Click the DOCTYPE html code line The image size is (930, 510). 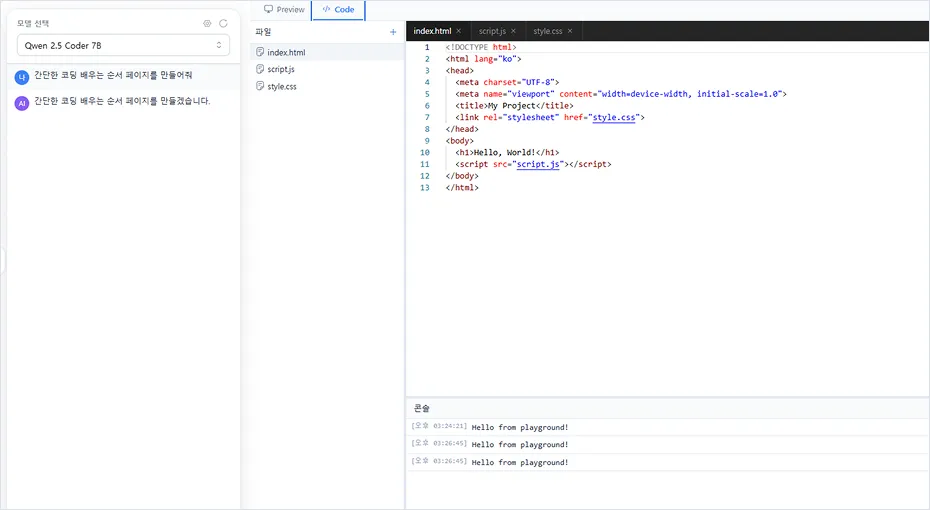[x=481, y=47]
